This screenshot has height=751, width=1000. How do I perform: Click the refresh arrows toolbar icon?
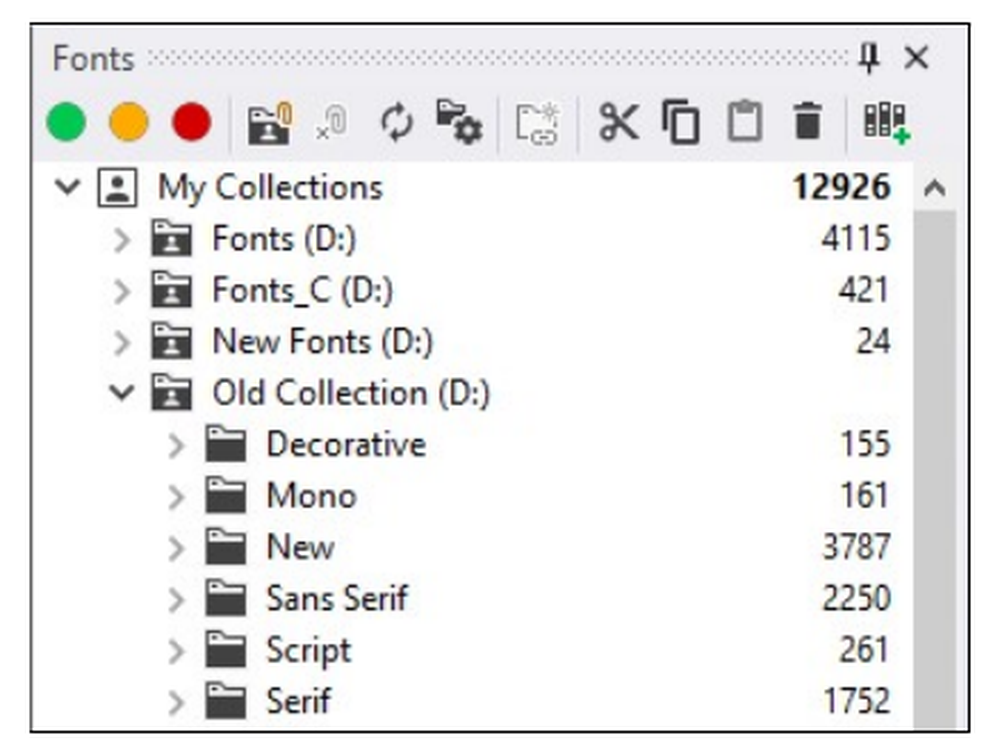coord(397,123)
